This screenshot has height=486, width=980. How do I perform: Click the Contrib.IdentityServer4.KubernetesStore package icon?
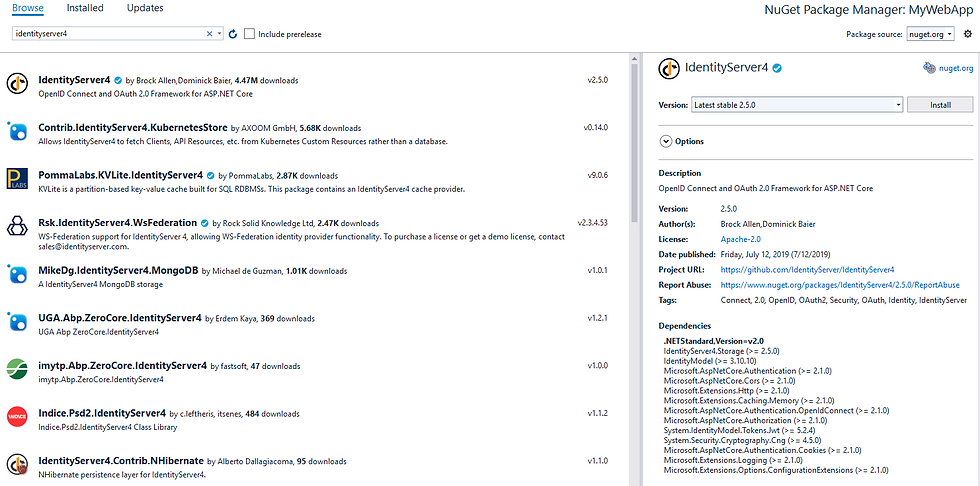click(x=17, y=131)
